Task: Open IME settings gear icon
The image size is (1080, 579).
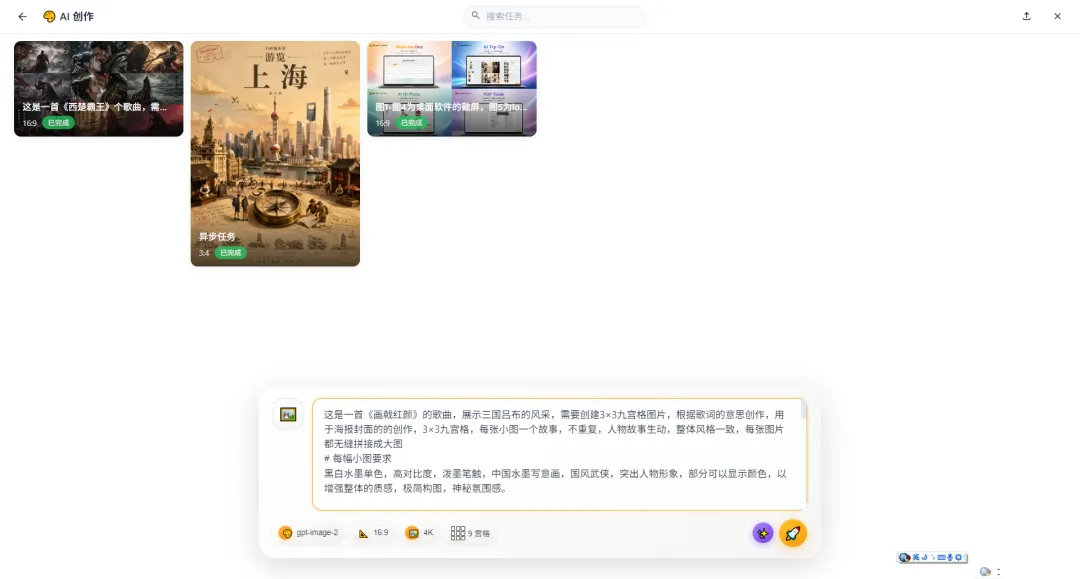Action: tap(958, 558)
